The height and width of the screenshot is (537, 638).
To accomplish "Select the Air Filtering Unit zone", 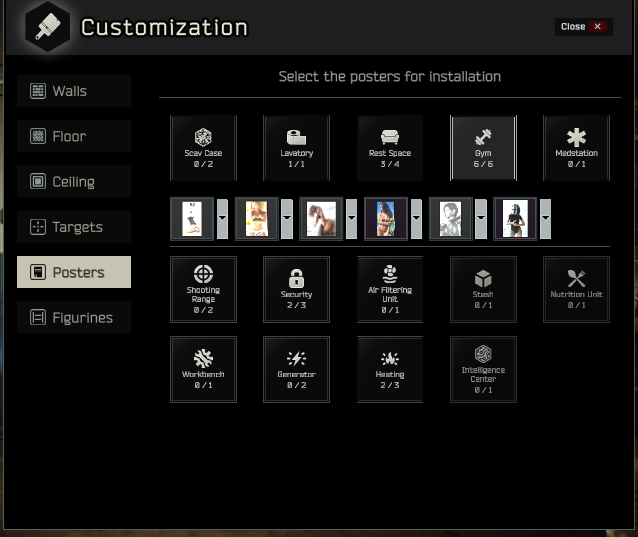I will click(x=390, y=289).
